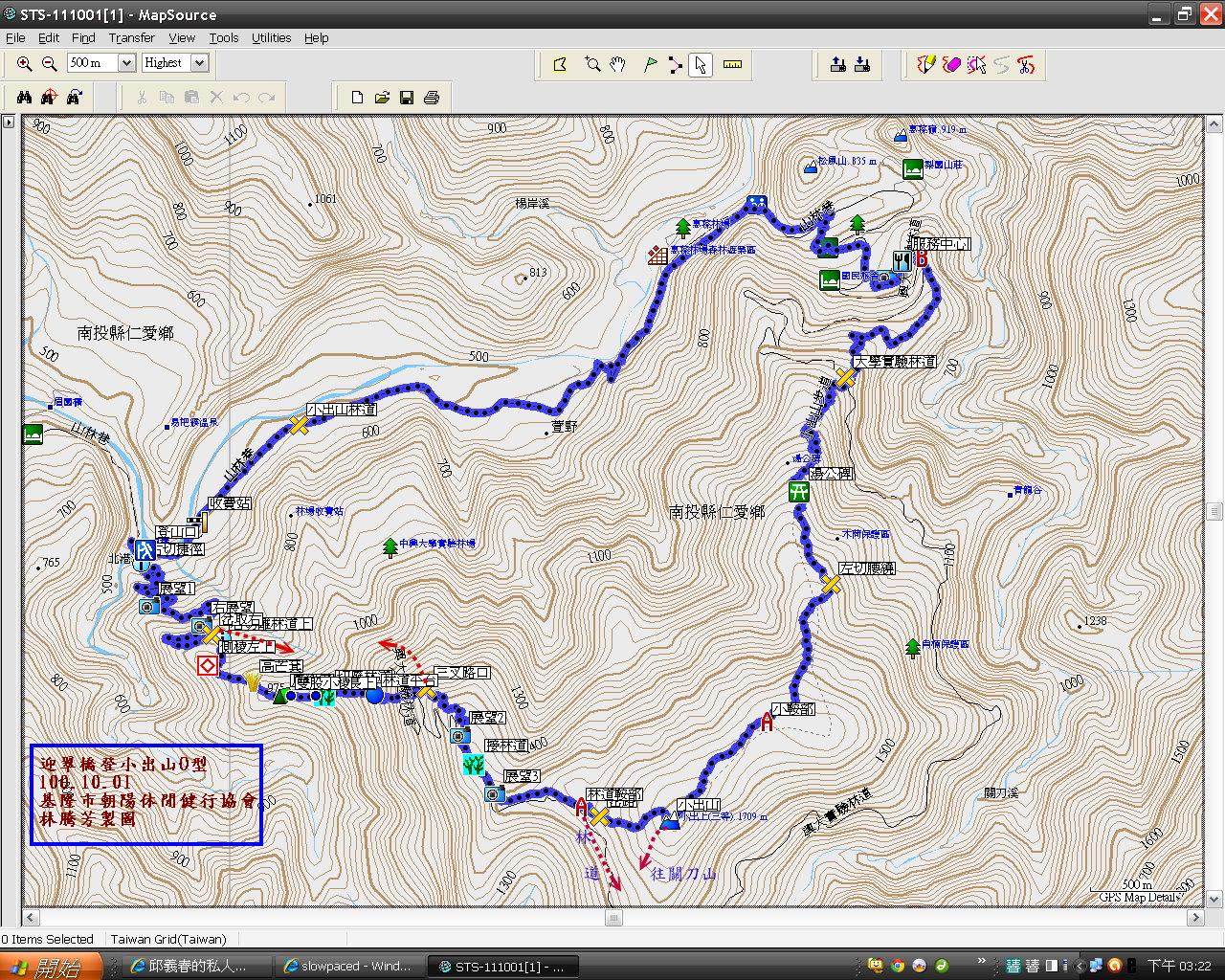Switch to slowpaced browser taskbar button
Image resolution: width=1225 pixels, height=980 pixels.
click(348, 967)
